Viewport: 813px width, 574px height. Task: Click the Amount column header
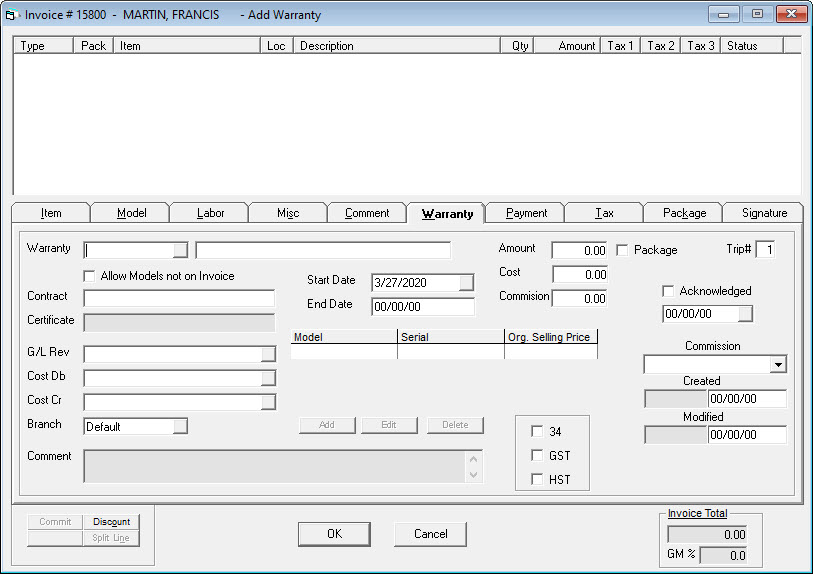click(567, 46)
